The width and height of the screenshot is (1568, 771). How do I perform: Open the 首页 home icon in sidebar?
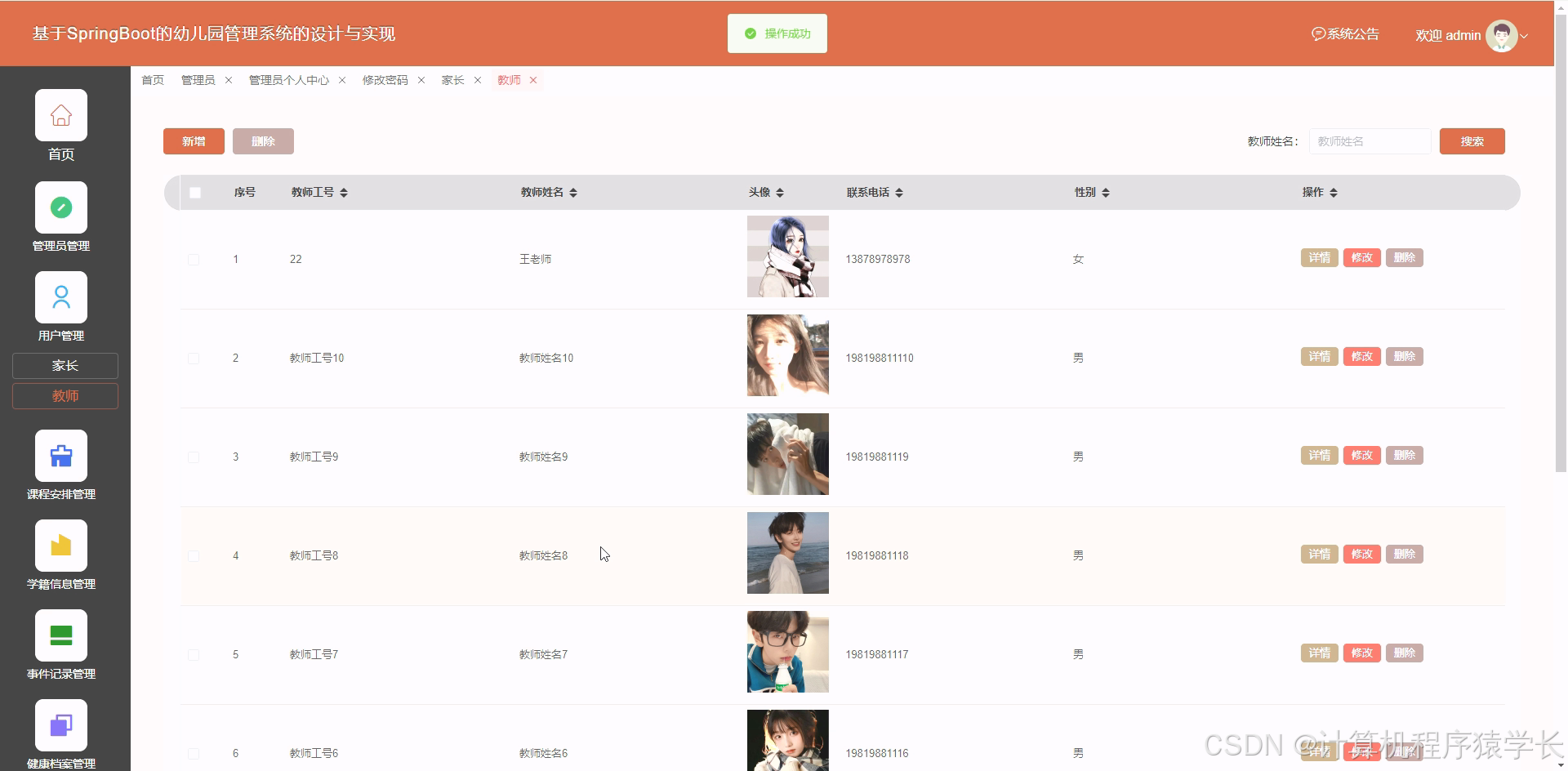tap(61, 115)
